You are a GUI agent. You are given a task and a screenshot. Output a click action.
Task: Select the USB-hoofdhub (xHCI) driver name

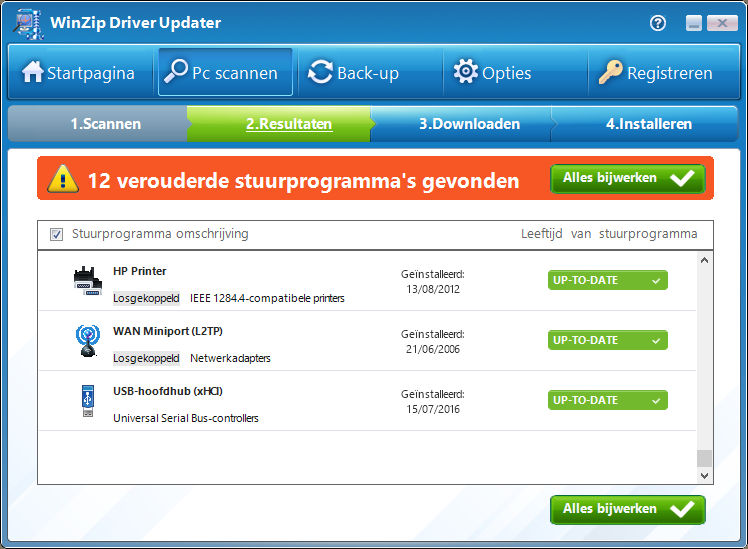(x=168, y=392)
